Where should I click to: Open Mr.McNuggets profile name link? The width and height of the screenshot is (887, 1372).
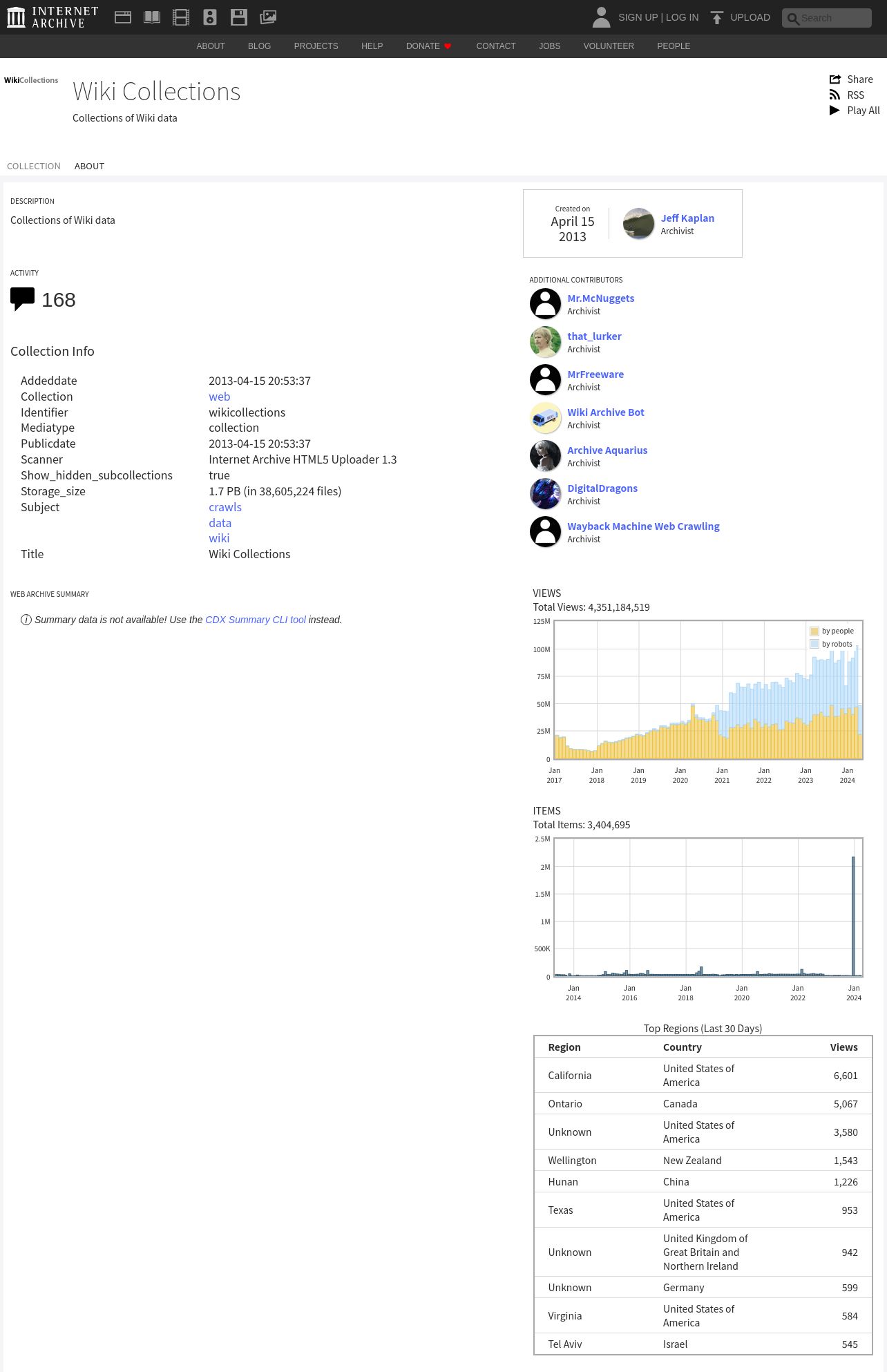600,298
